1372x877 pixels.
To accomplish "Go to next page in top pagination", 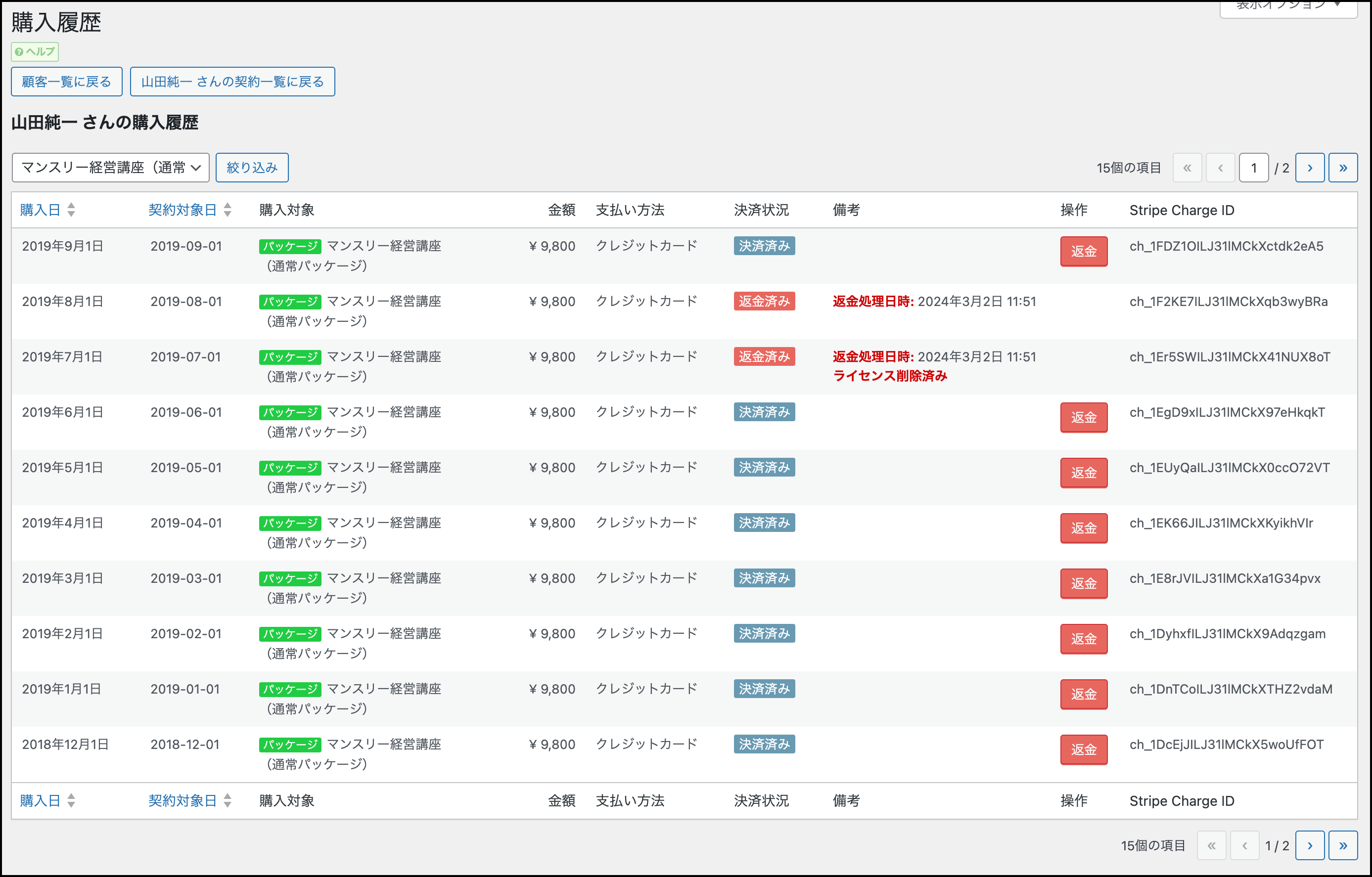I will [x=1309, y=168].
